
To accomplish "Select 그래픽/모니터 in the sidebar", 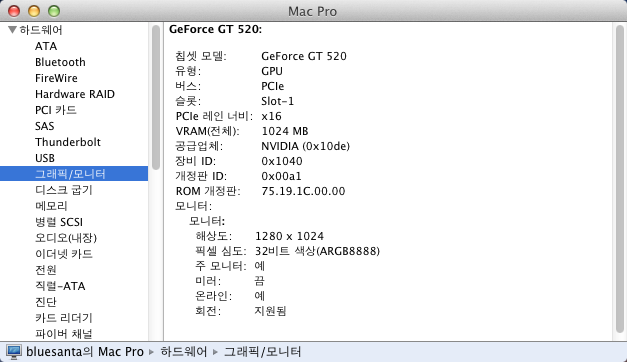I will click(74, 174).
